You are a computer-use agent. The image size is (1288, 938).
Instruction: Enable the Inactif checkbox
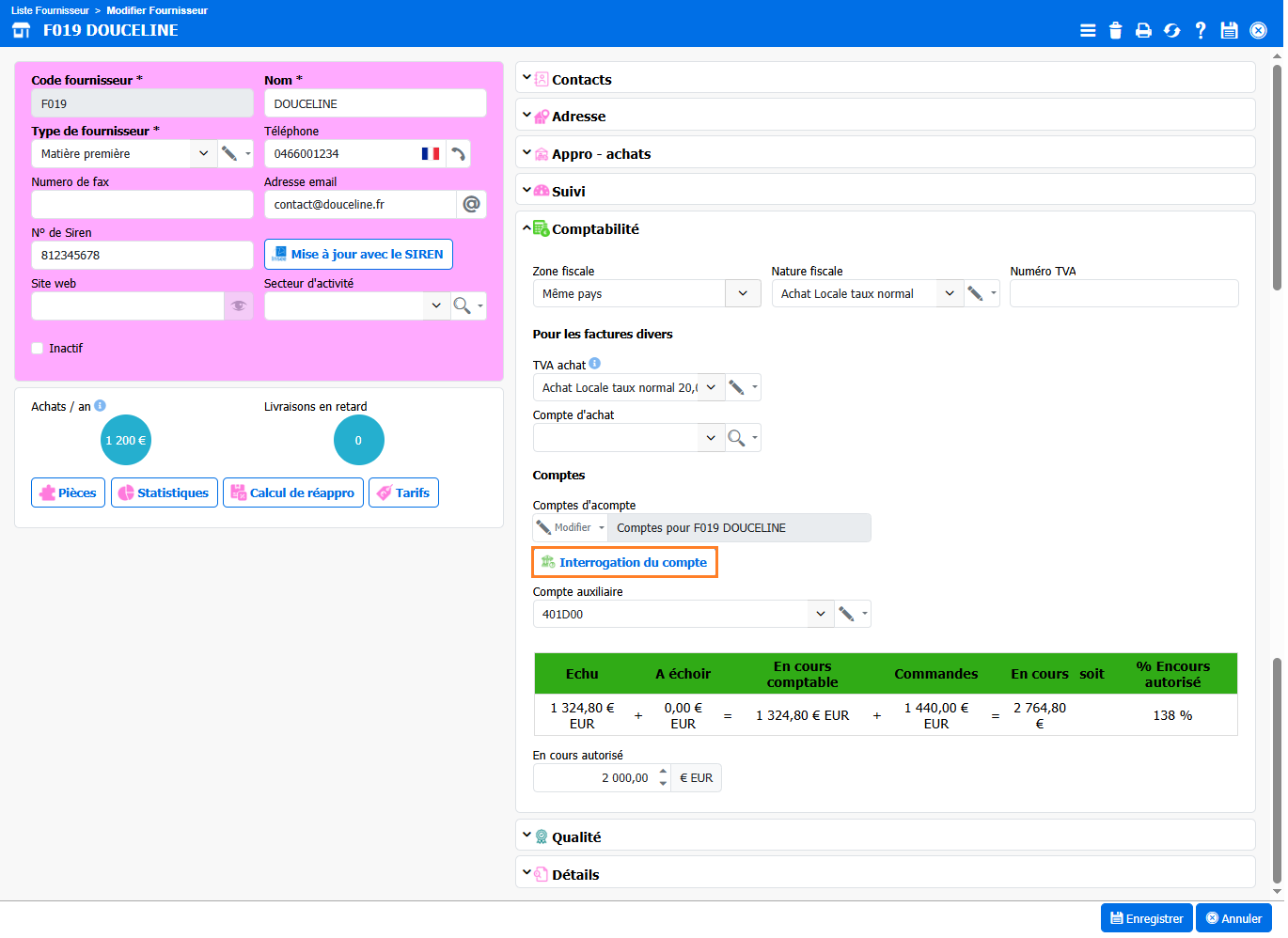click(x=38, y=349)
